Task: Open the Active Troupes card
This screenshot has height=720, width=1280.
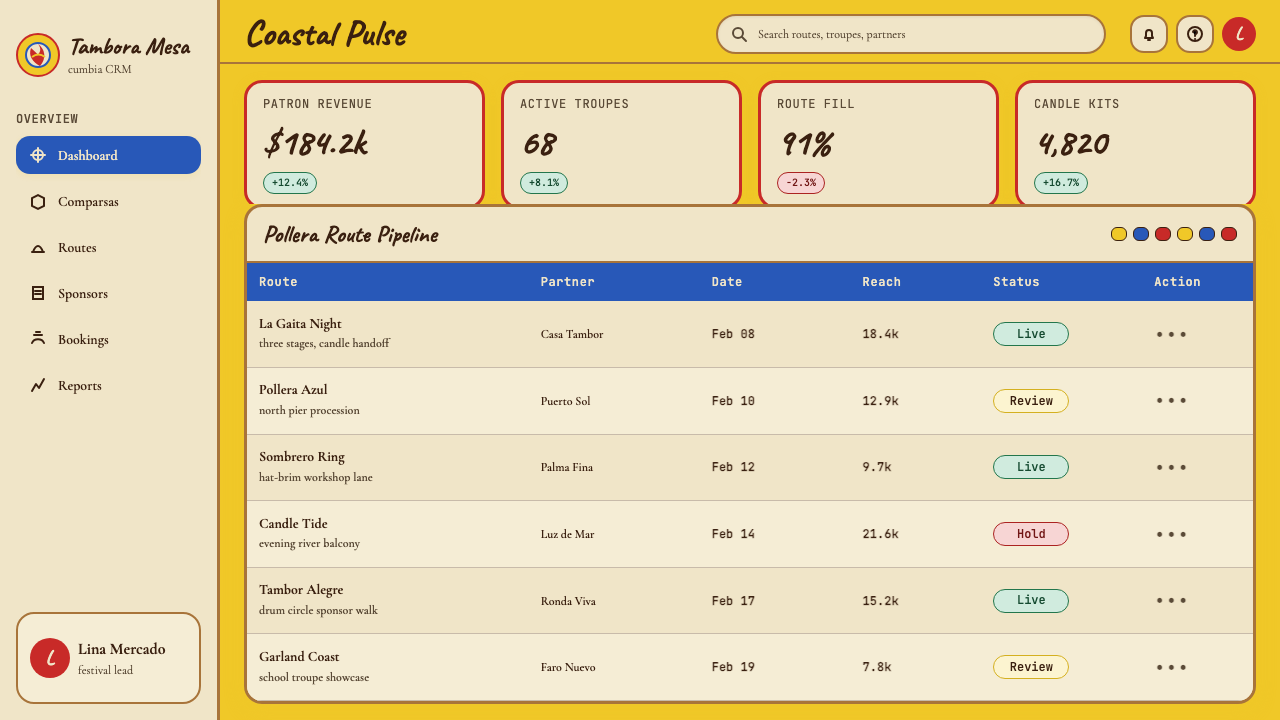Action: tap(621, 143)
